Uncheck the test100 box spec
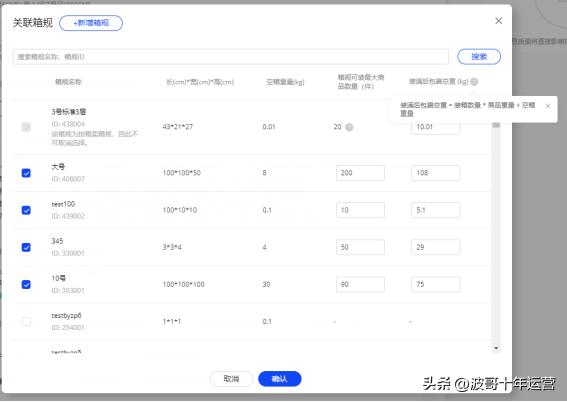 pyautogui.click(x=26, y=210)
